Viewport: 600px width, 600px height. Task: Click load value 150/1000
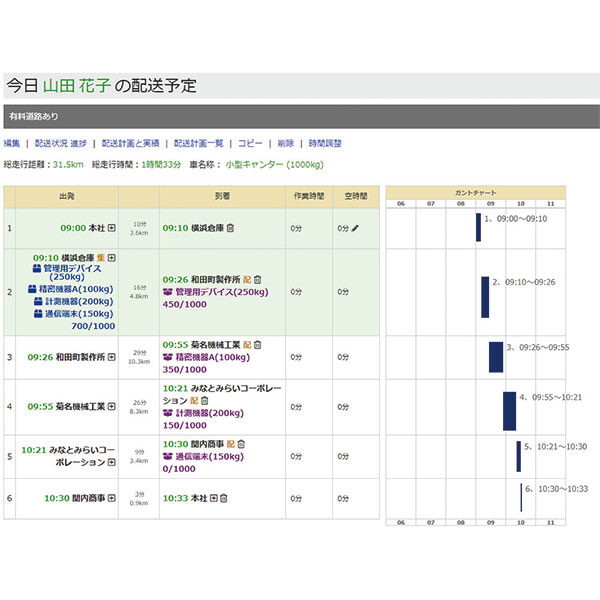click(184, 425)
